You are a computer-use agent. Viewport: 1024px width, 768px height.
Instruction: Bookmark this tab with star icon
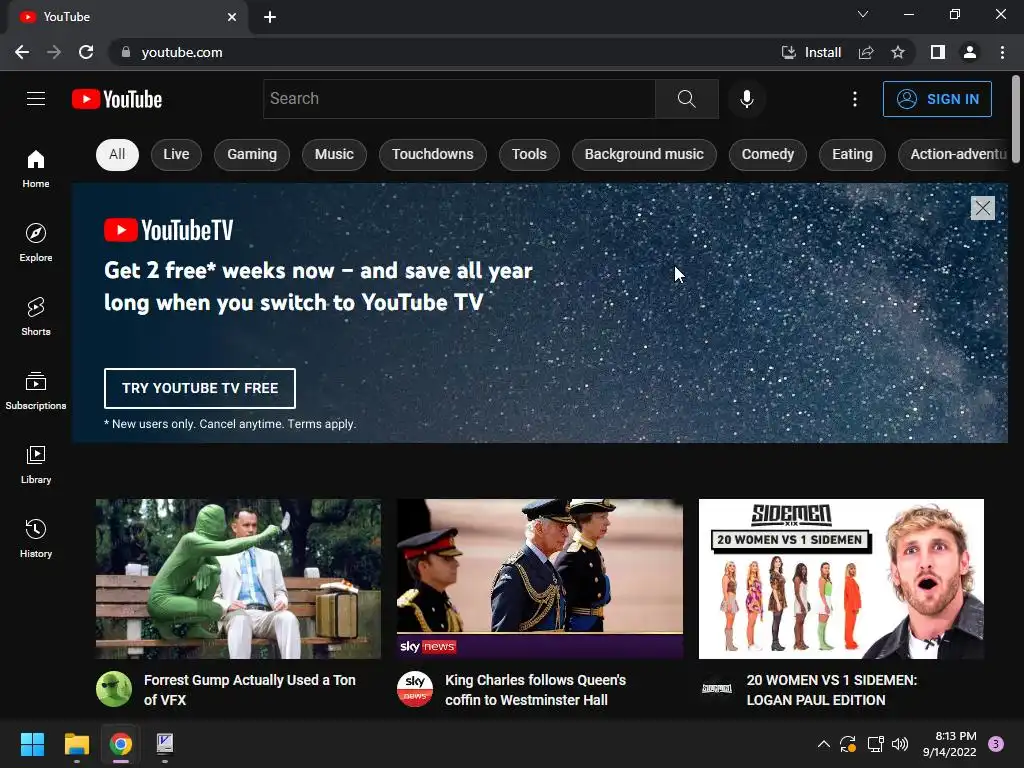898,52
